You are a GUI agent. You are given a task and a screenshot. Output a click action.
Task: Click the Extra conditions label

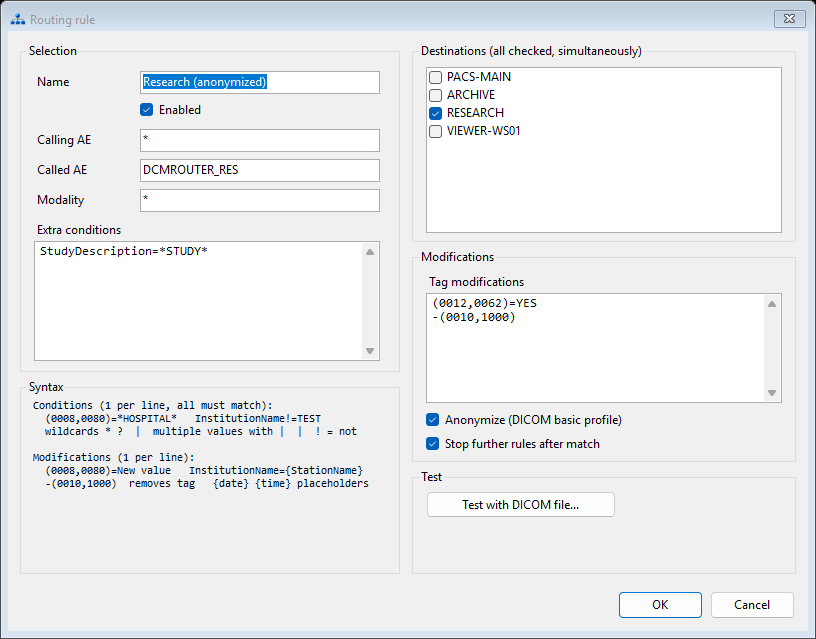(x=79, y=230)
